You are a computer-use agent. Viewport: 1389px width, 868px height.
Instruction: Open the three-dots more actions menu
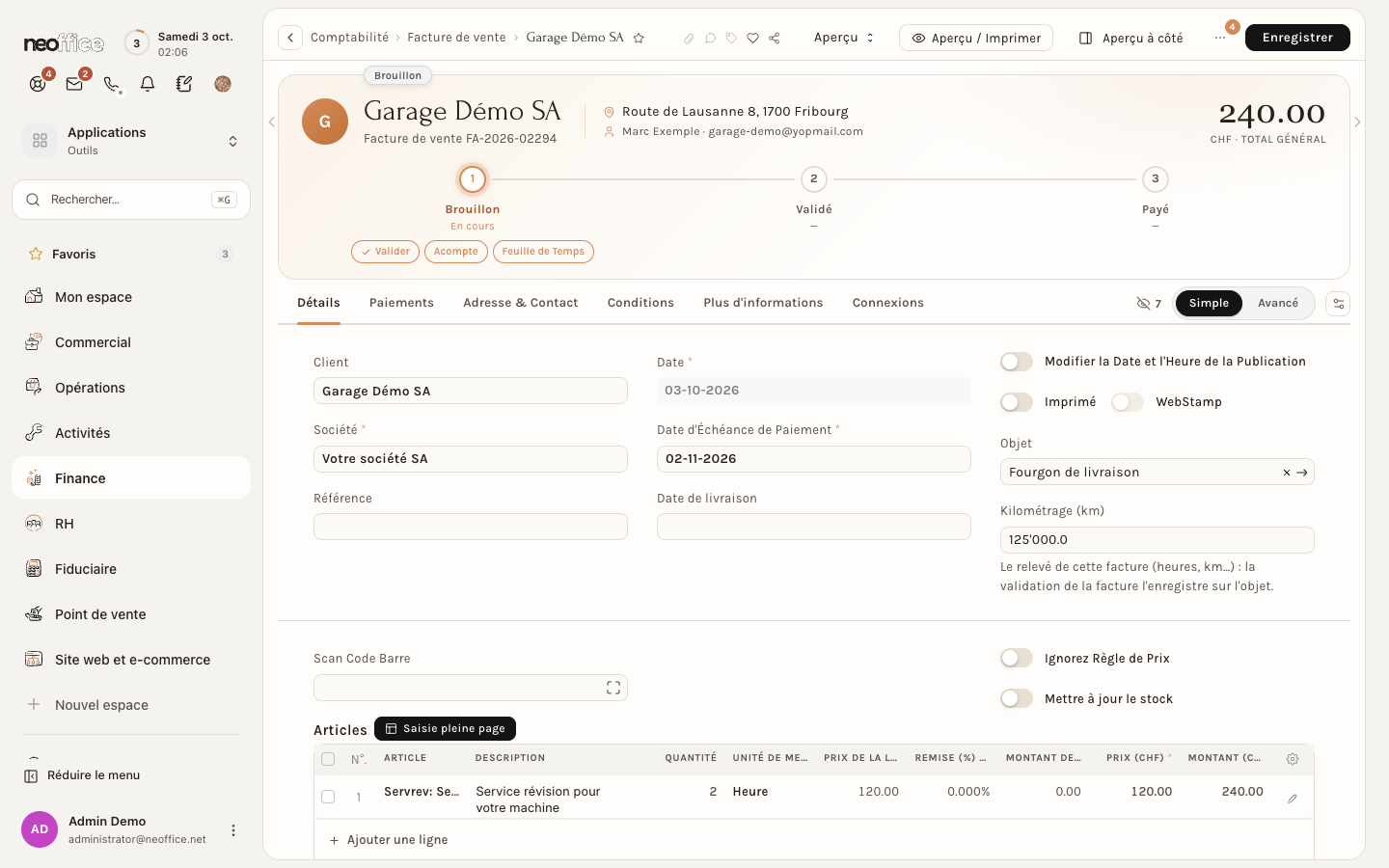click(x=1220, y=38)
